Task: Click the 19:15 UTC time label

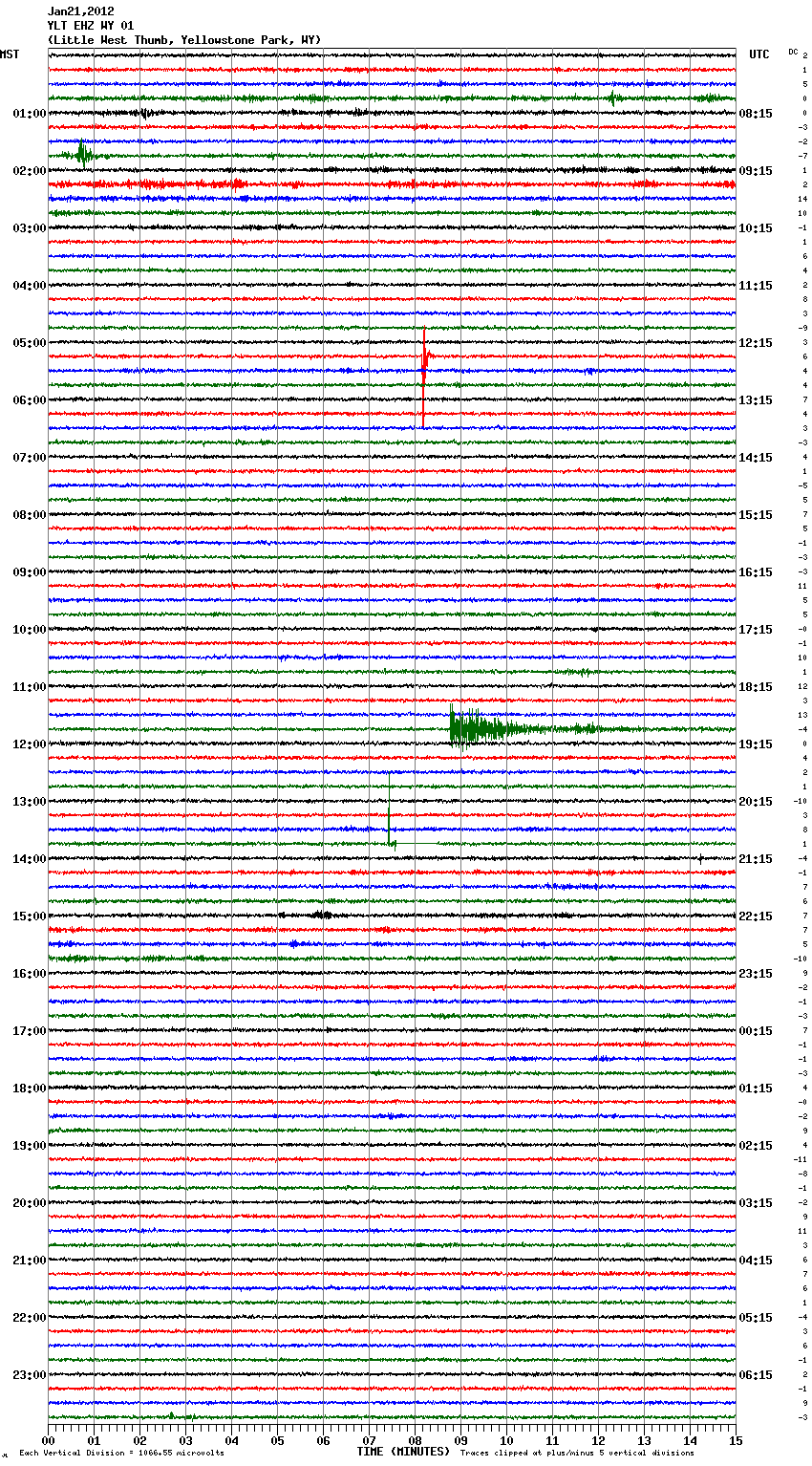Action: [756, 744]
